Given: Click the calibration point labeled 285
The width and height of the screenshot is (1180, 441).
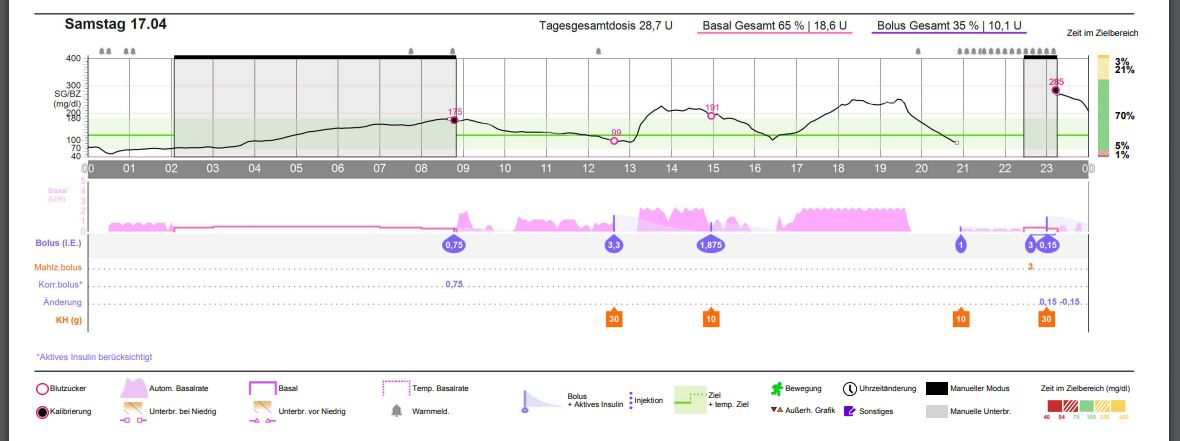Looking at the screenshot, I should (1055, 90).
